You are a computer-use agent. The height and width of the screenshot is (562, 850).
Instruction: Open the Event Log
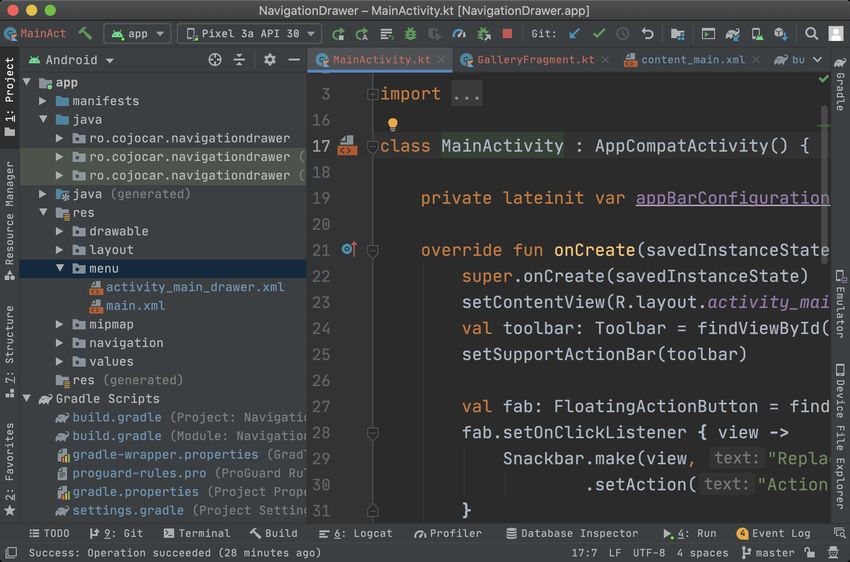tap(774, 533)
